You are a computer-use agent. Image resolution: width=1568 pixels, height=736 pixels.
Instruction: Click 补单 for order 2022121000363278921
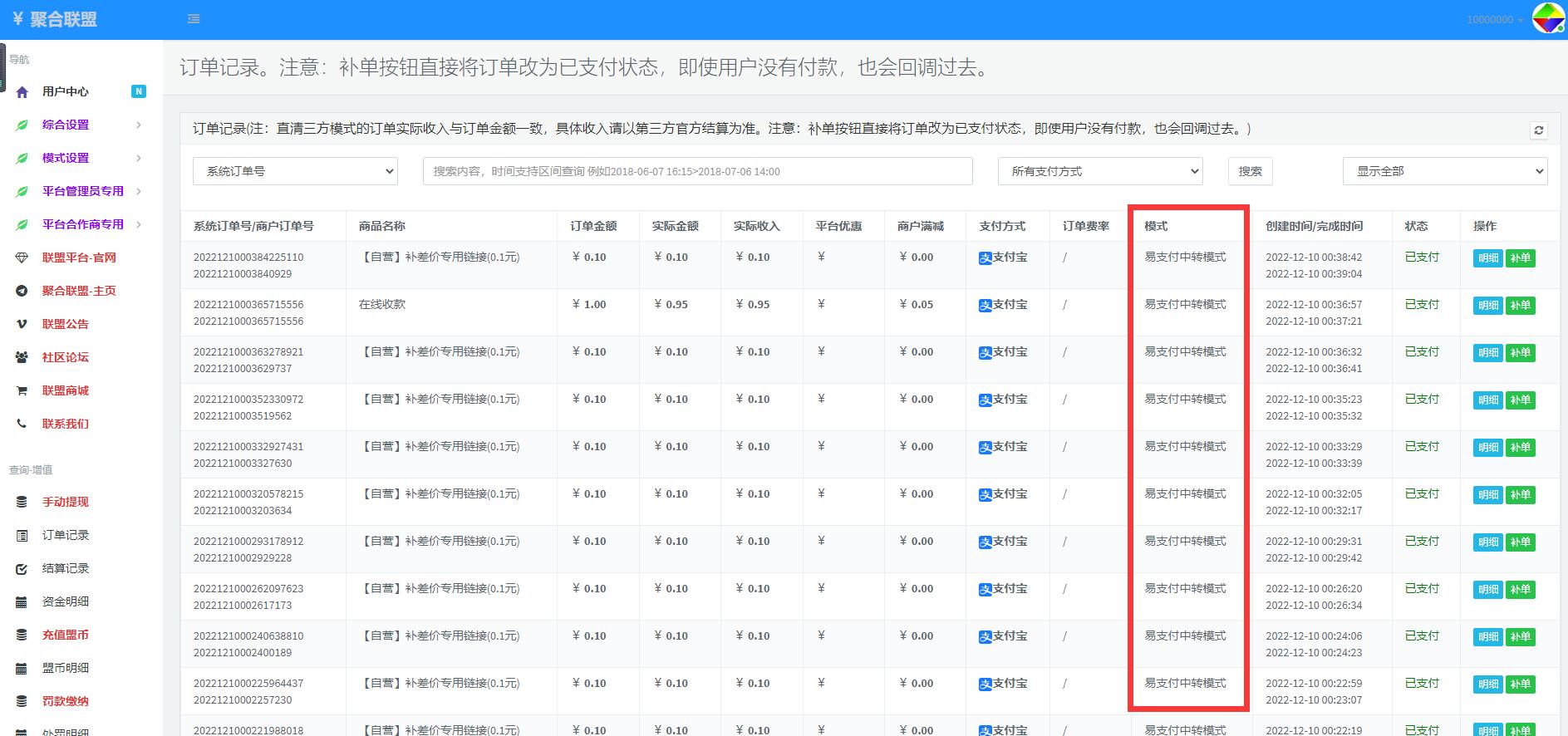pyautogui.click(x=1520, y=353)
